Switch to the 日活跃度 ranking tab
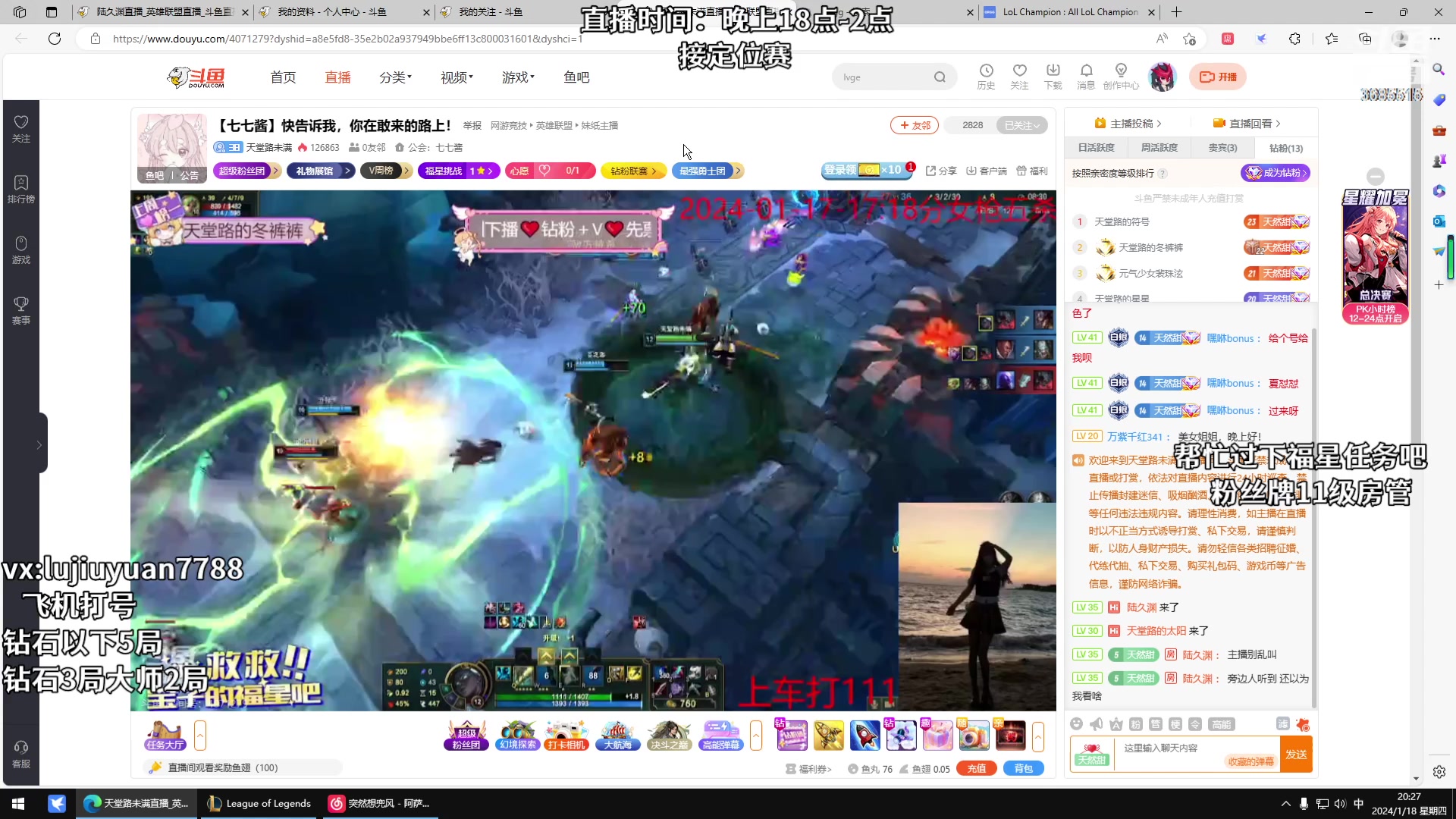This screenshot has height=819, width=1456. click(1097, 148)
